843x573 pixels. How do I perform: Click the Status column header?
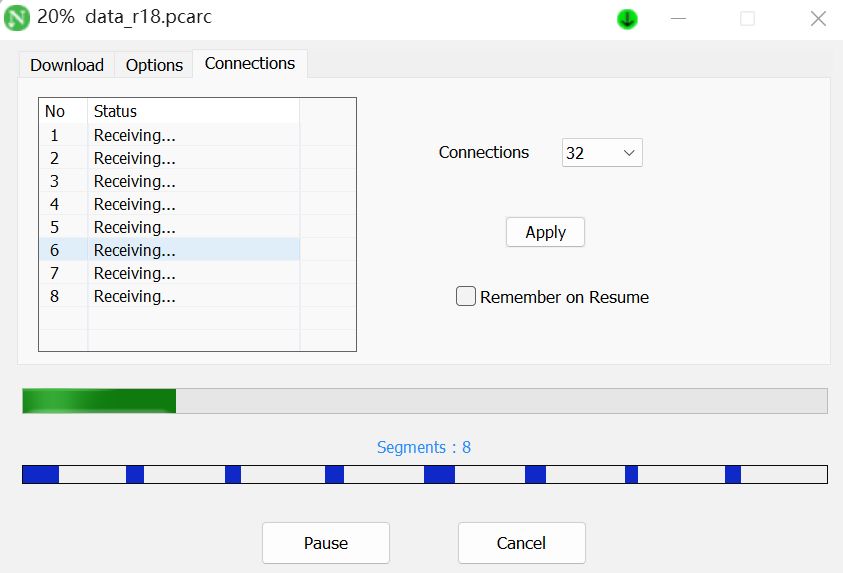point(193,111)
